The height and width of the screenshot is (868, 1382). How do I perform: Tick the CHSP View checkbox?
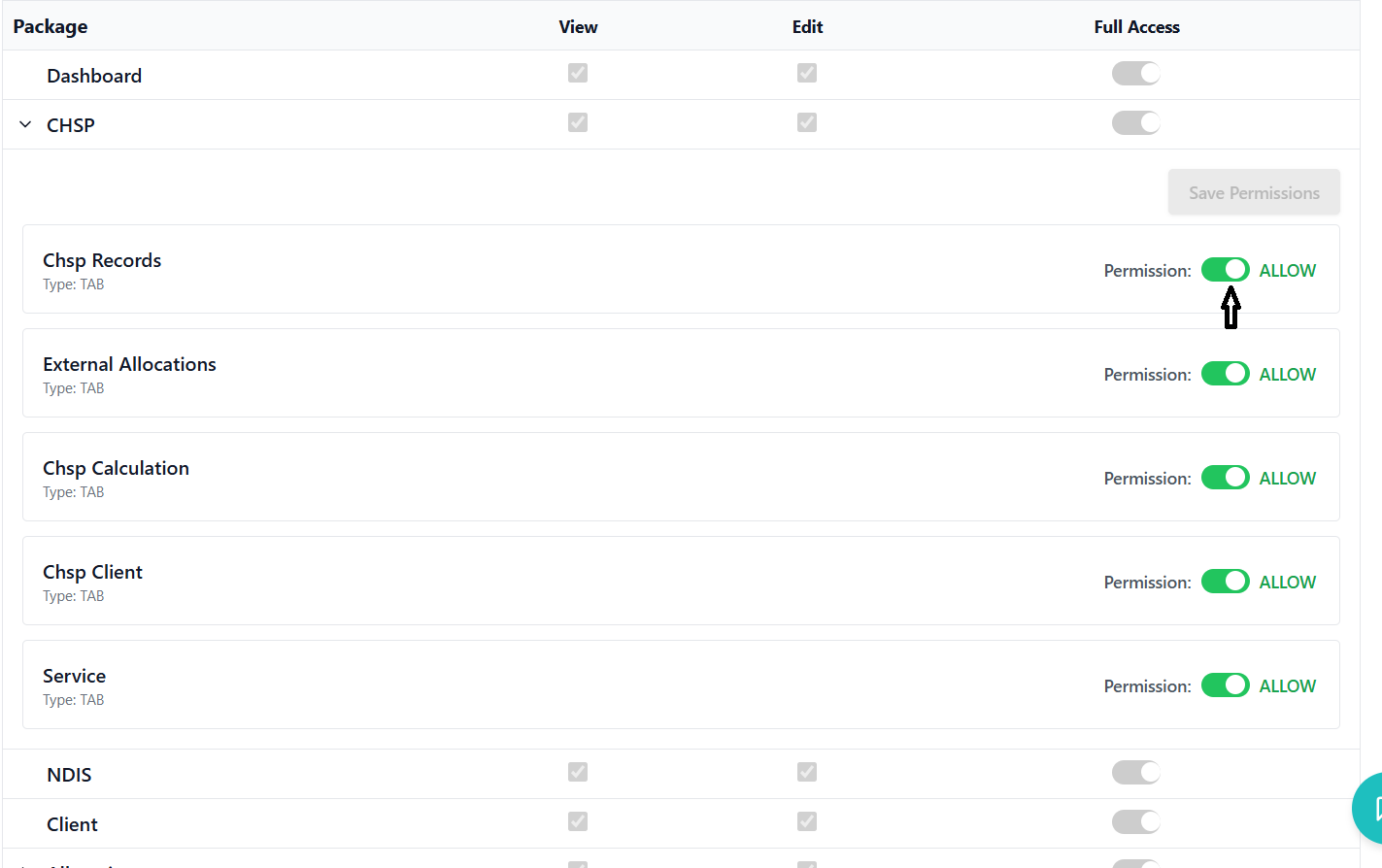(578, 122)
